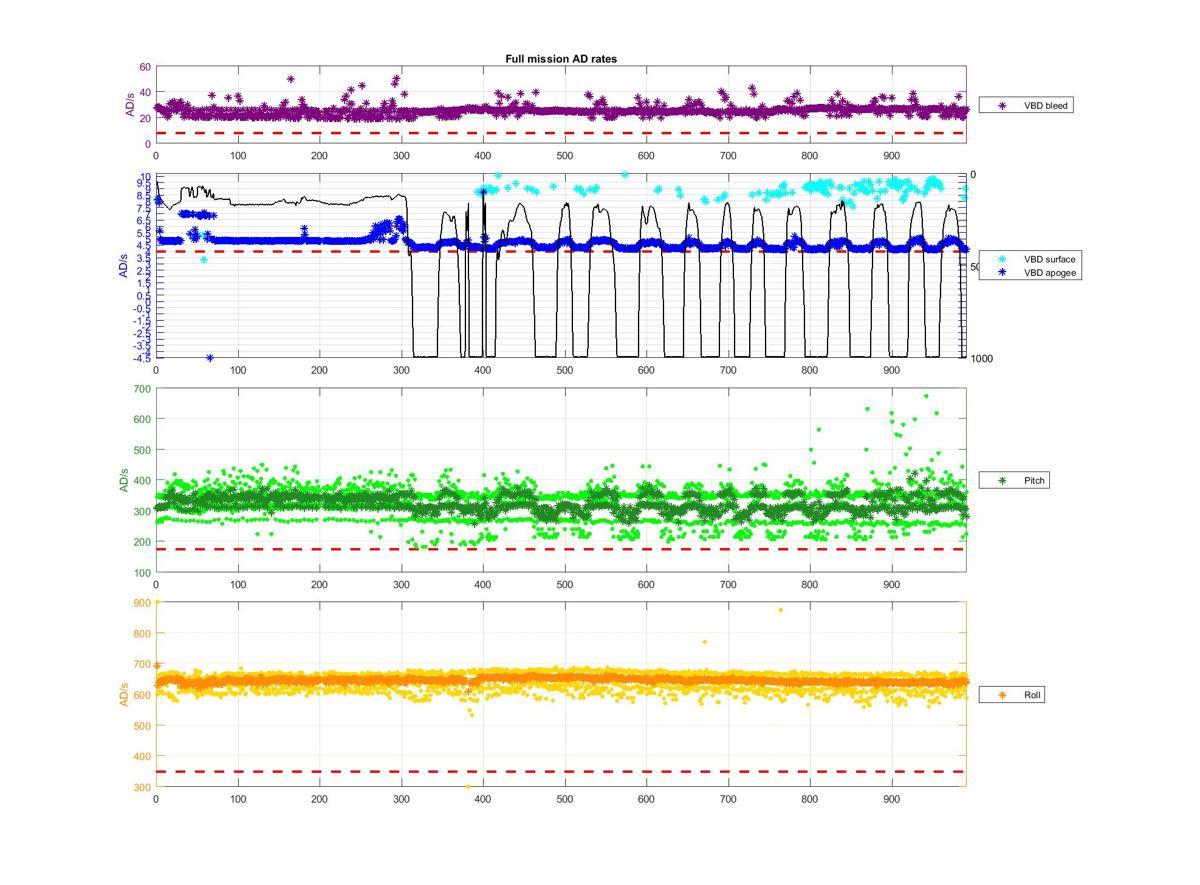Click the '500' x-axis tick under the Roll plot
The width and height of the screenshot is (1200, 885).
coord(564,799)
